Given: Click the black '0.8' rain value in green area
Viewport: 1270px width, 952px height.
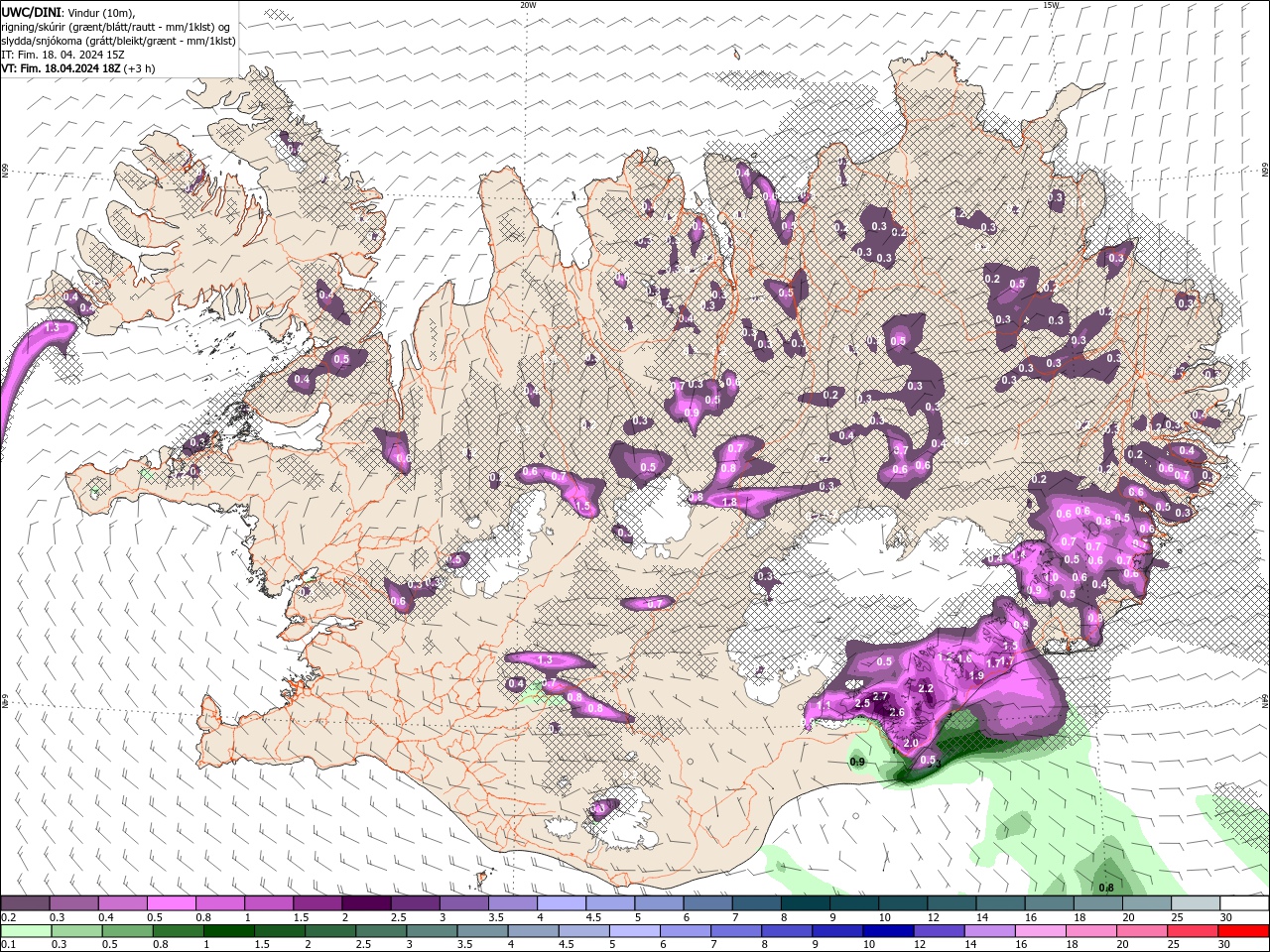Looking at the screenshot, I should [1106, 888].
